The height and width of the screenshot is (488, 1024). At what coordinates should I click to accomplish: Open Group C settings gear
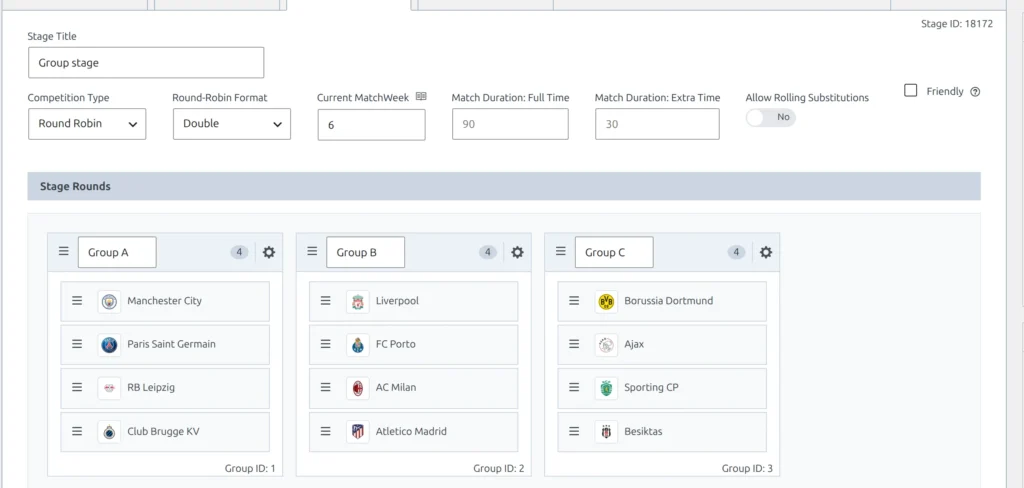766,252
